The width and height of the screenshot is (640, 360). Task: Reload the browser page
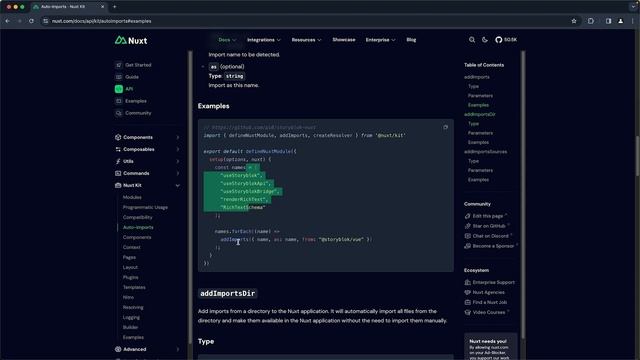click(x=31, y=21)
